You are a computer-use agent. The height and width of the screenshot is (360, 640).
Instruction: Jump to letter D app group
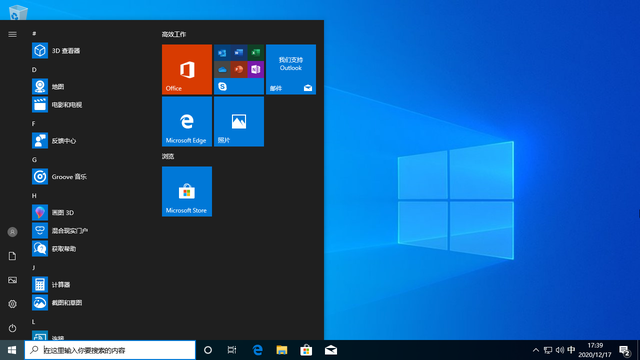click(34, 69)
